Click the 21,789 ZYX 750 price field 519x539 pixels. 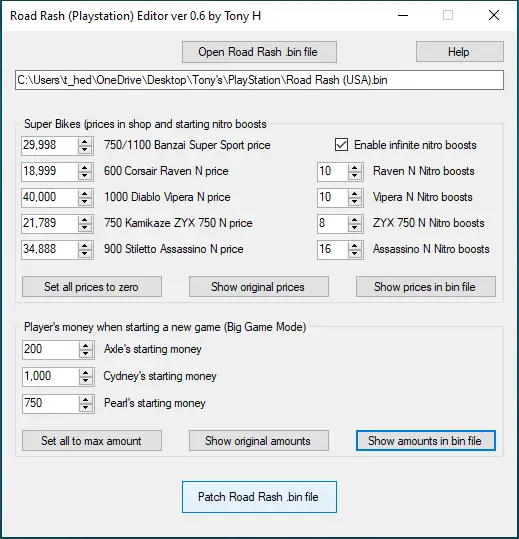(49, 223)
